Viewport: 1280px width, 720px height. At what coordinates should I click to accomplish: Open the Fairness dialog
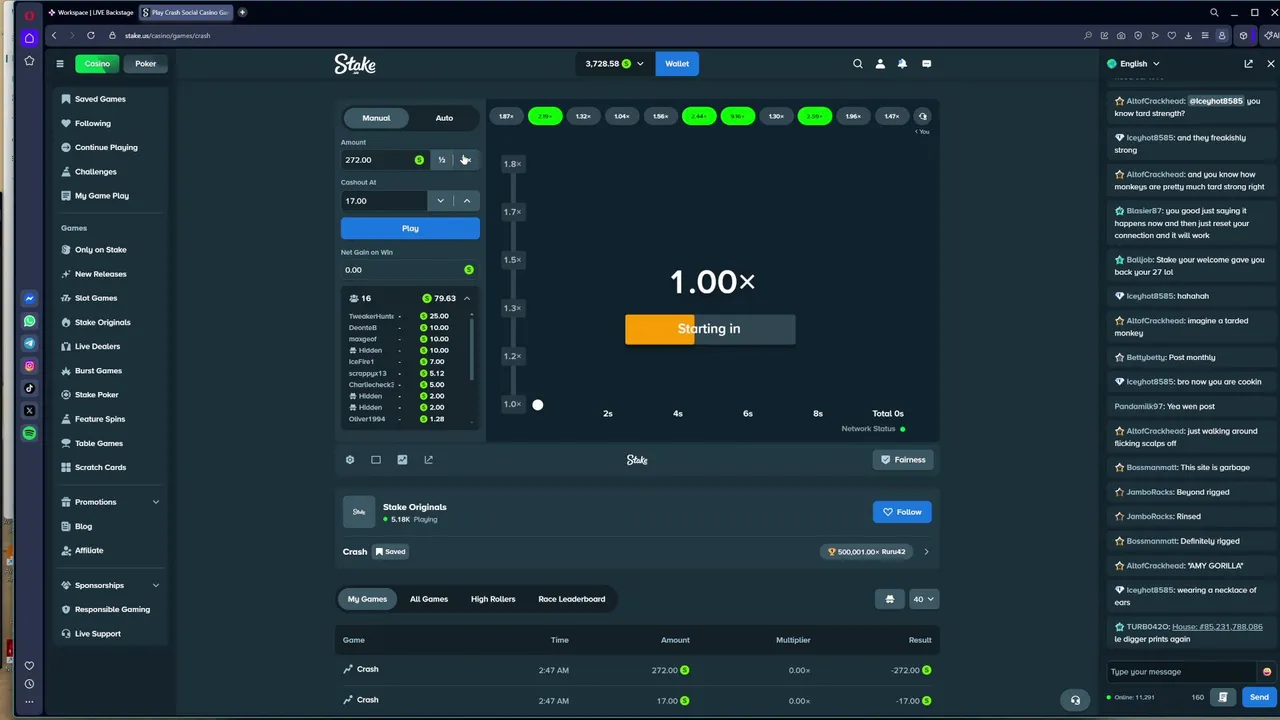pyautogui.click(x=902, y=460)
